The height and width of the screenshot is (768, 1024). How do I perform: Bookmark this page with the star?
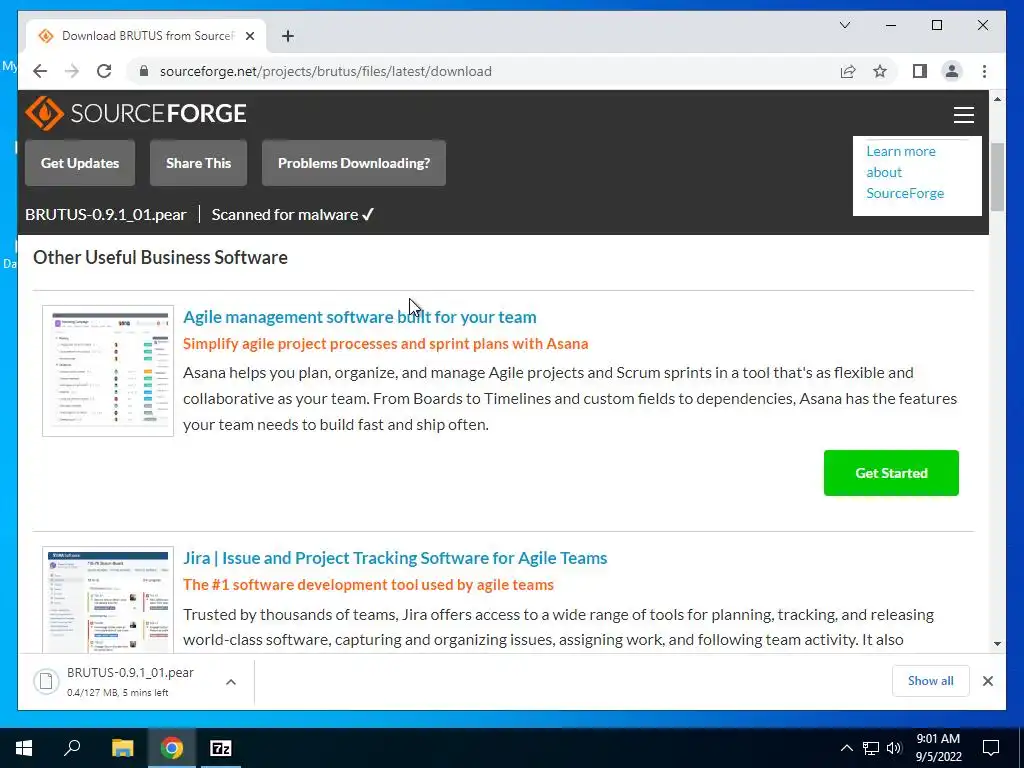click(x=880, y=71)
